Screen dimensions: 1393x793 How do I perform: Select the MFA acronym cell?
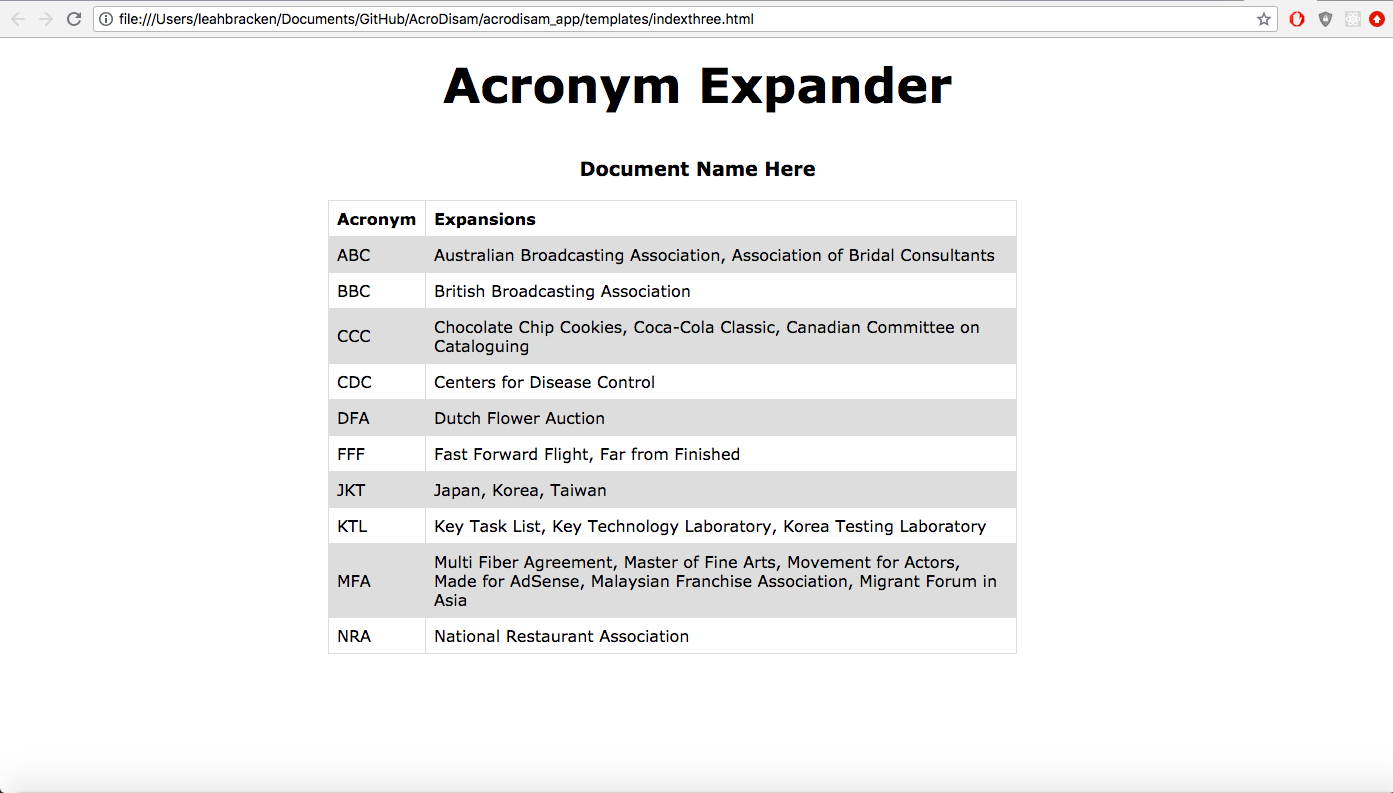point(354,581)
